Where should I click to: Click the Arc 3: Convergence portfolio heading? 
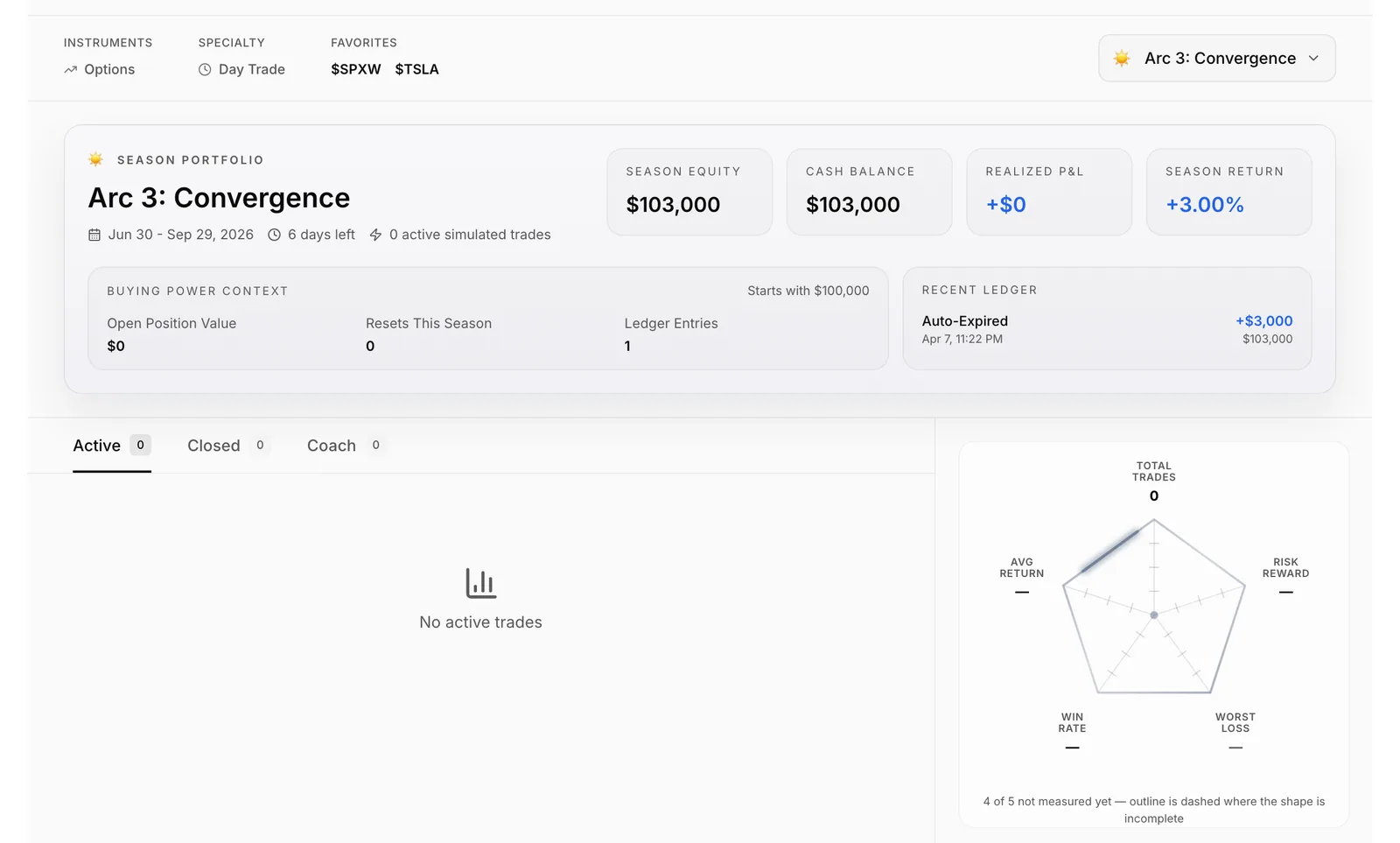coord(219,198)
